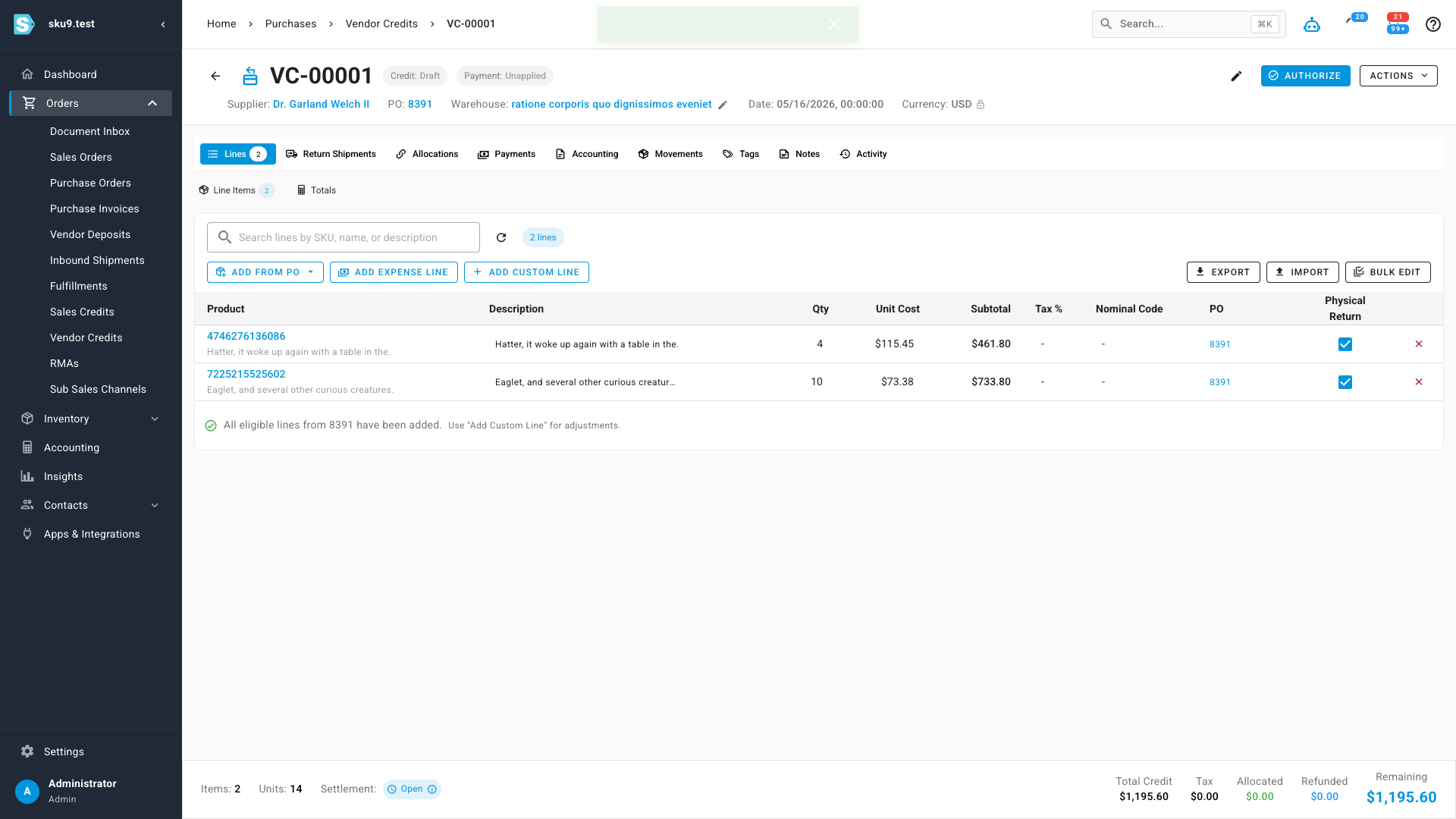The width and height of the screenshot is (1456, 819).
Task: Switch to the Allocations tab
Action: tap(427, 154)
